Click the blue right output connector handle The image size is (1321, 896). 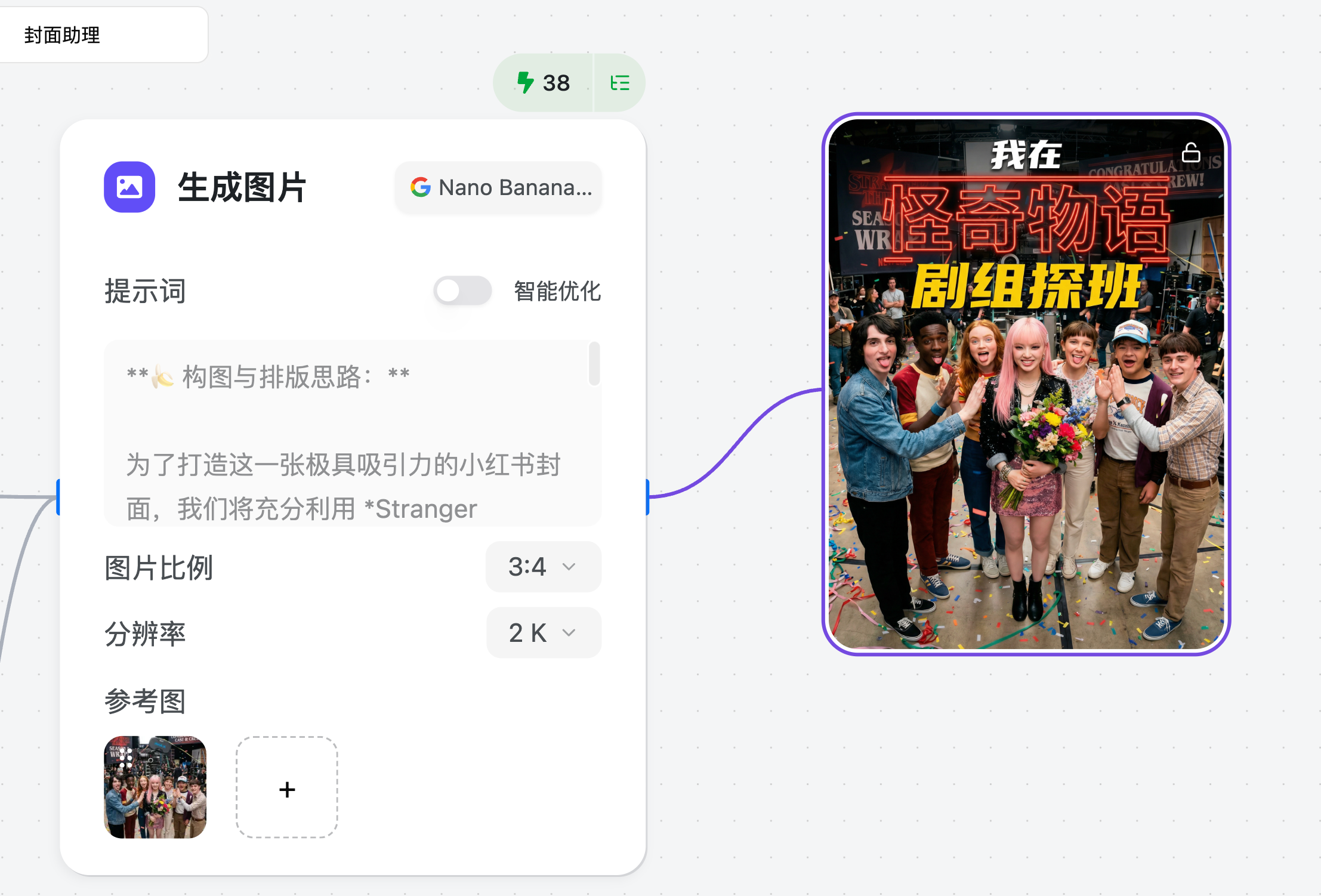coord(647,496)
